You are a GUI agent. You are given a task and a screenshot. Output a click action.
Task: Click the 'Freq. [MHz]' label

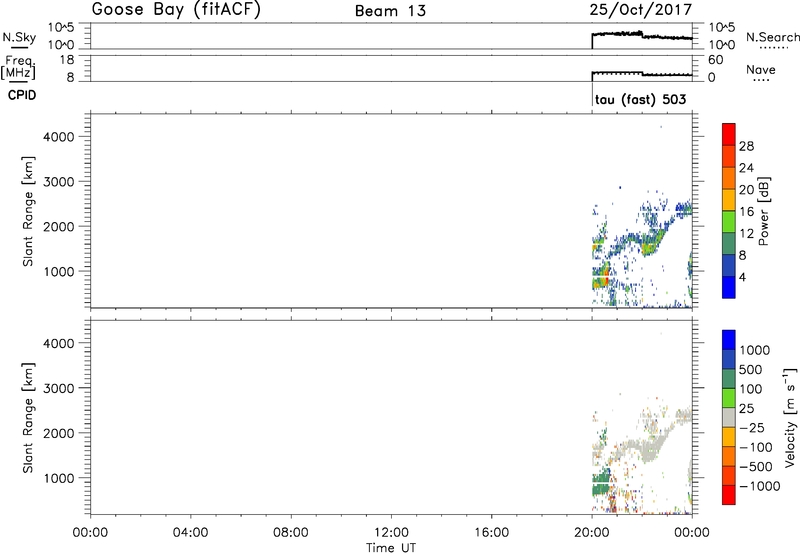[18, 67]
